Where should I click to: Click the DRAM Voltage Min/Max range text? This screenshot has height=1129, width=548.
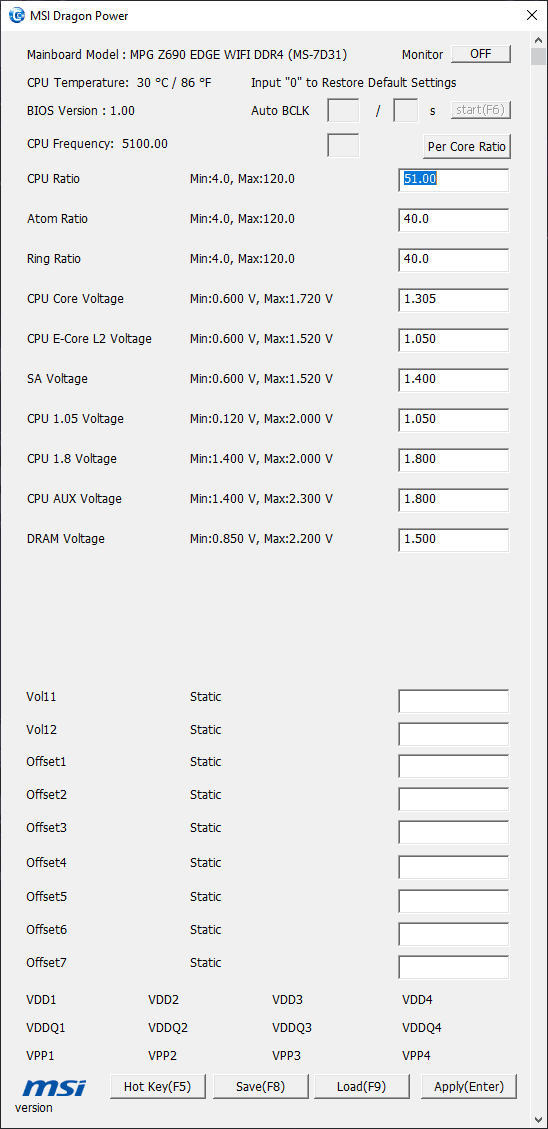[x=261, y=539]
